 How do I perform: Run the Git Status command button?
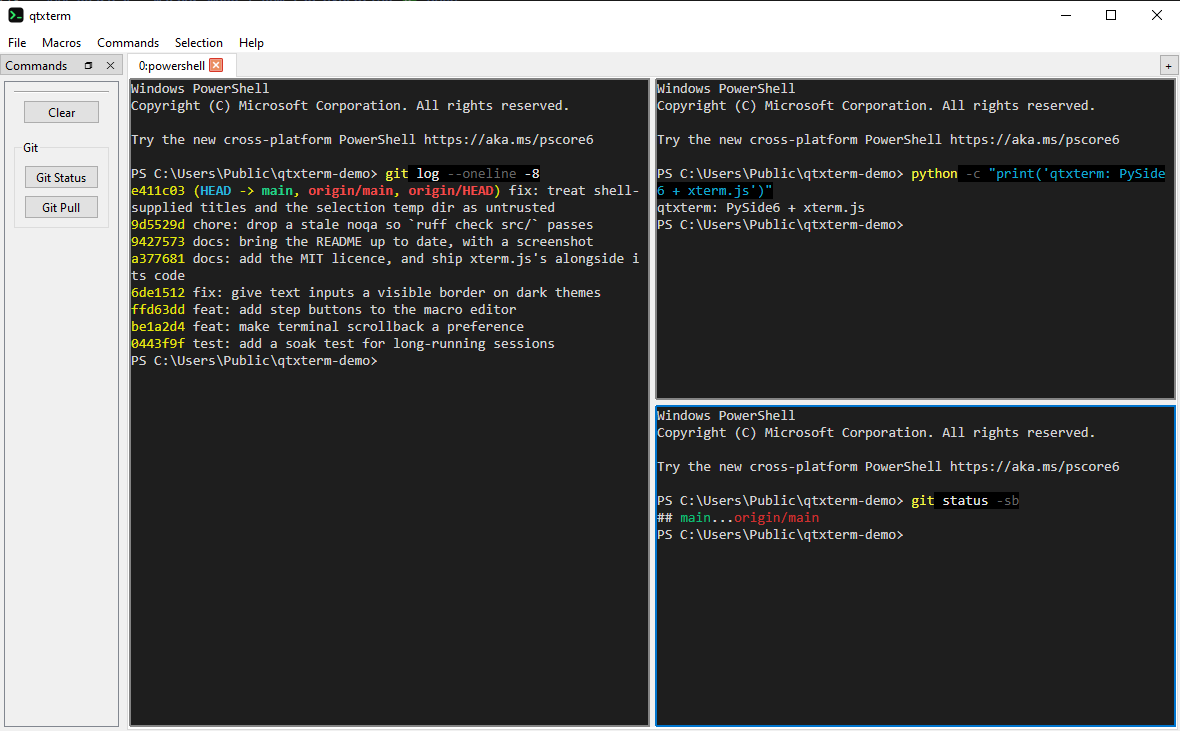(x=61, y=178)
